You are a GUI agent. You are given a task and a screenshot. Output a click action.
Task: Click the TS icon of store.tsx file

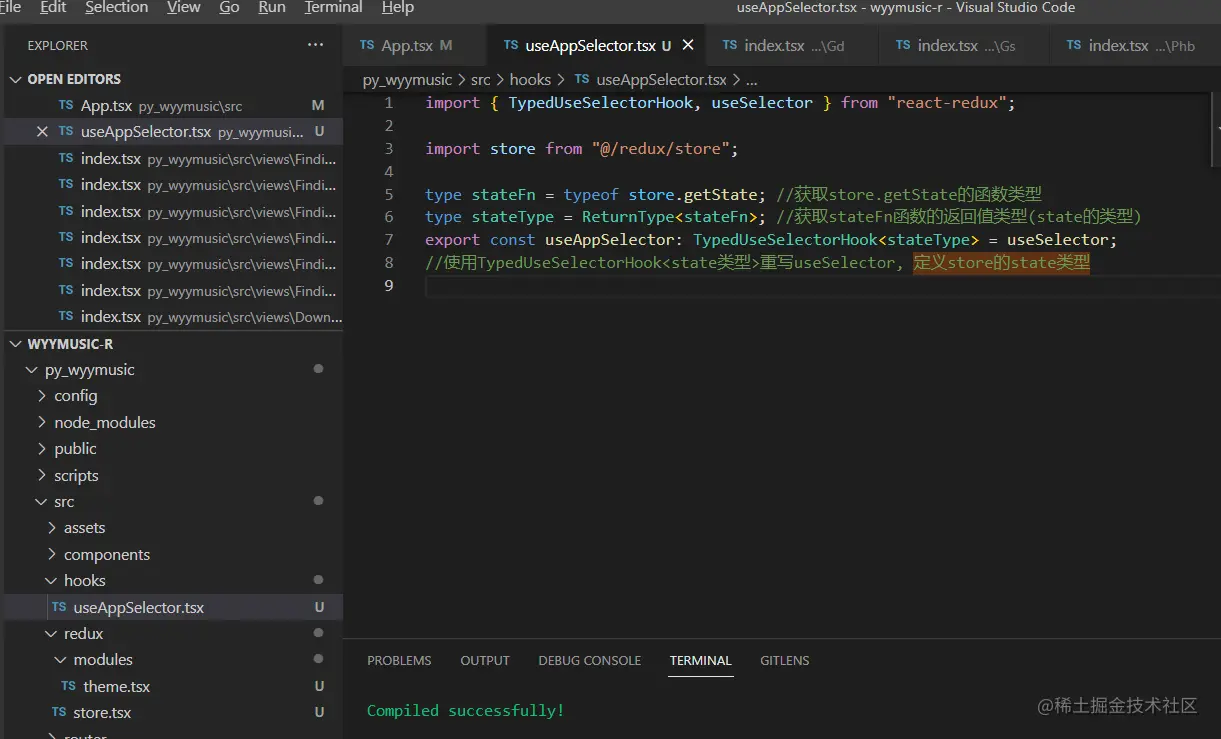(x=59, y=713)
